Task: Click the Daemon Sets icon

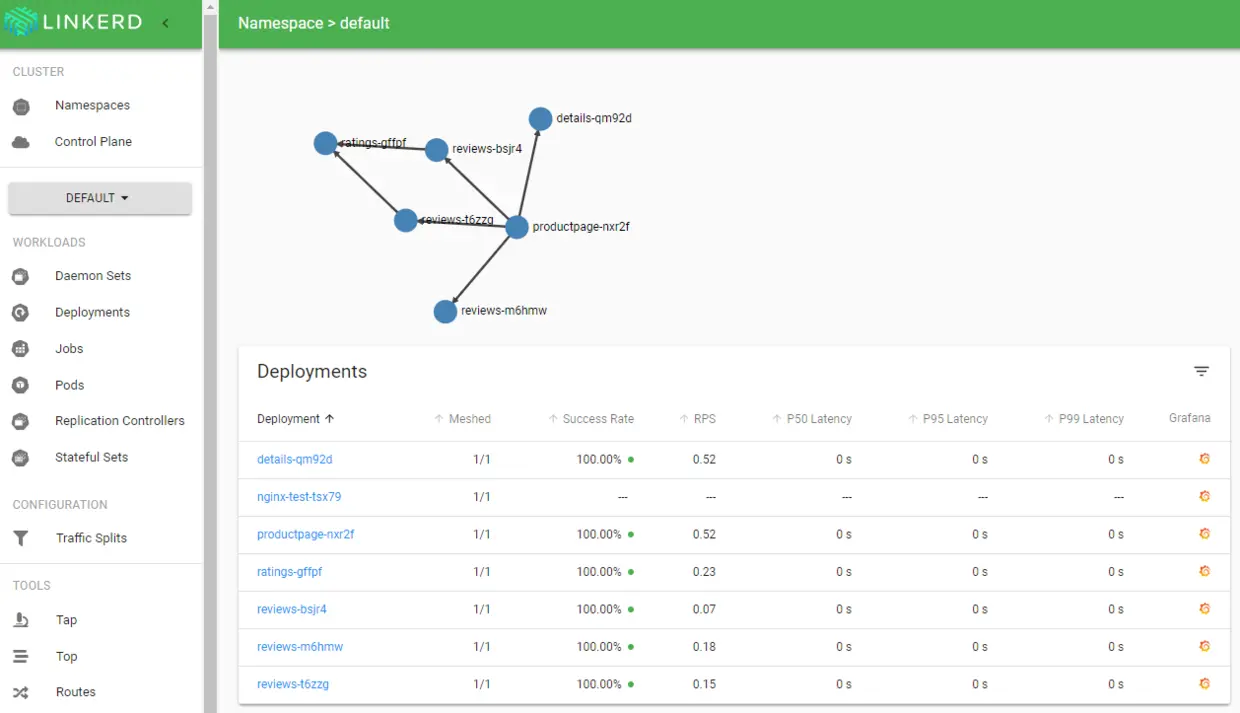Action: (x=20, y=276)
